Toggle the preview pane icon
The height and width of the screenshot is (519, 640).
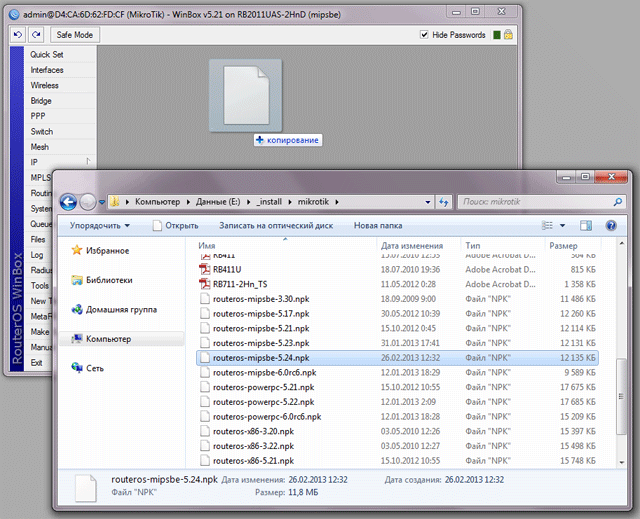point(586,225)
